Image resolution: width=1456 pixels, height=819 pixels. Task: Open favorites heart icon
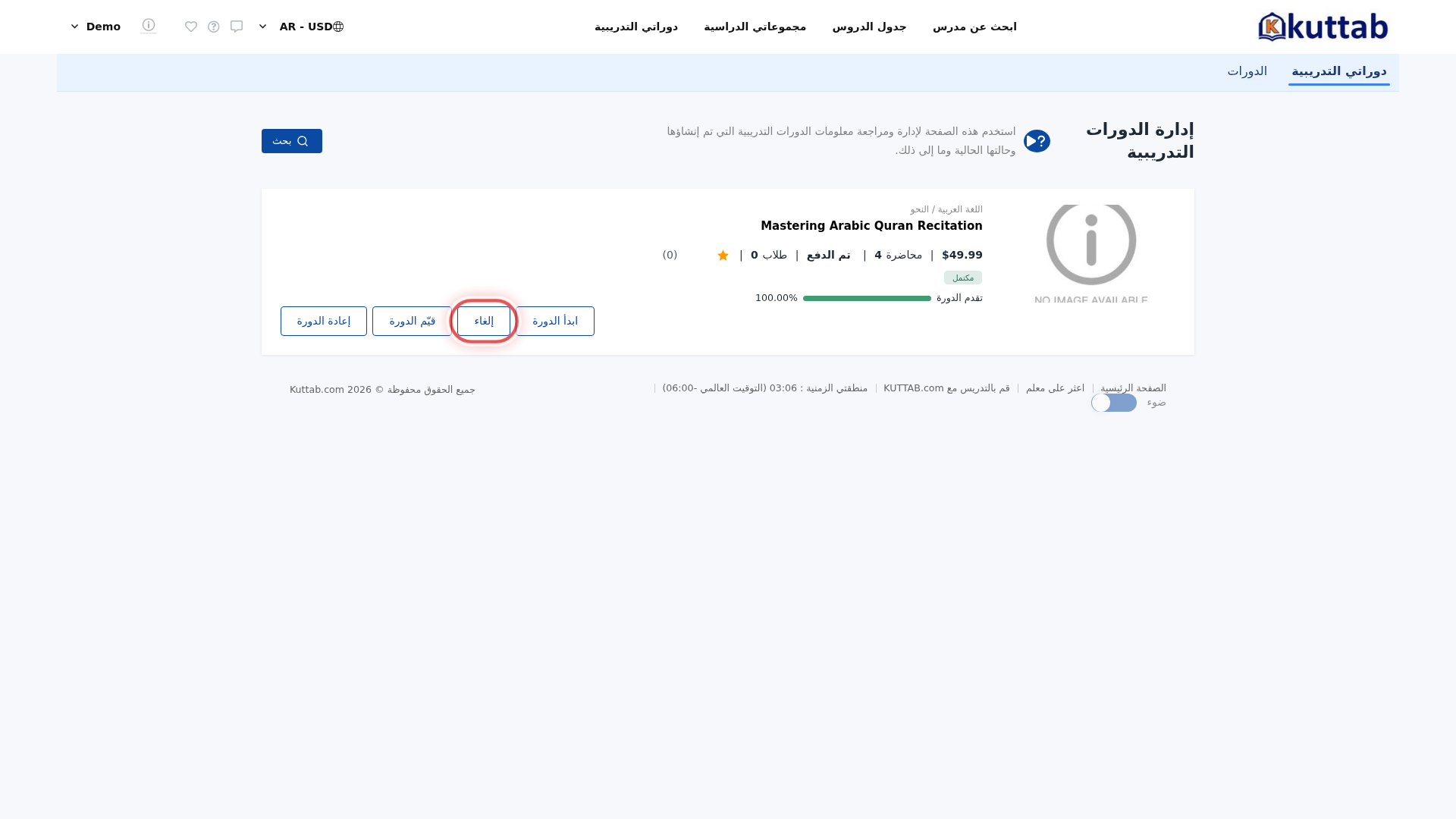coord(191,27)
